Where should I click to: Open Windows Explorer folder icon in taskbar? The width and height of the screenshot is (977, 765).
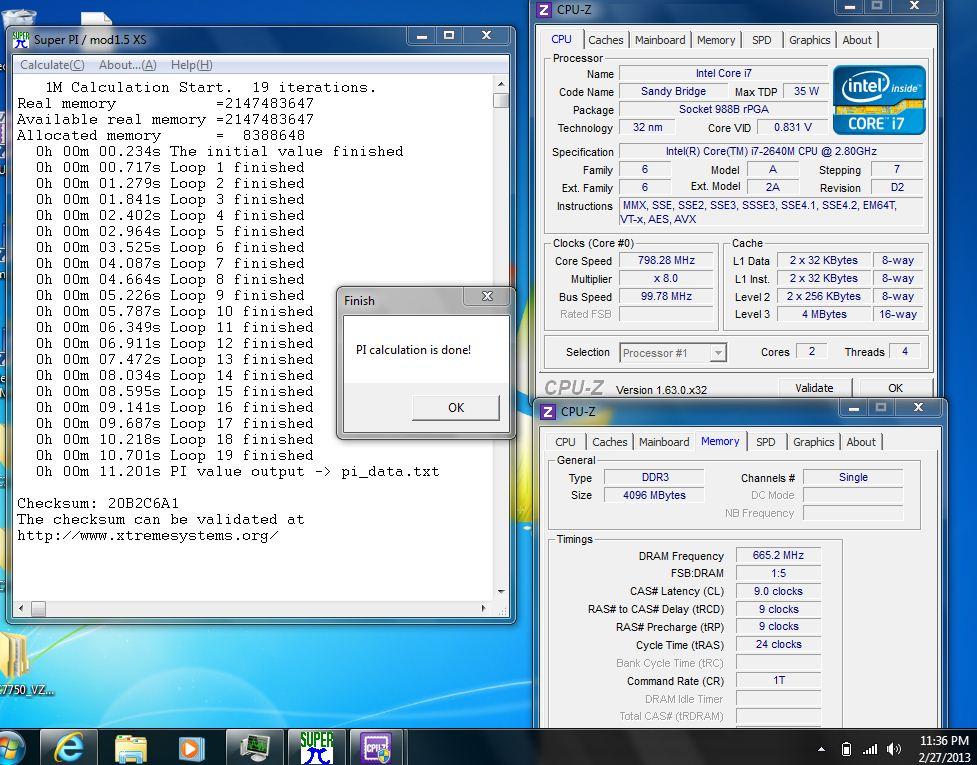coord(130,748)
